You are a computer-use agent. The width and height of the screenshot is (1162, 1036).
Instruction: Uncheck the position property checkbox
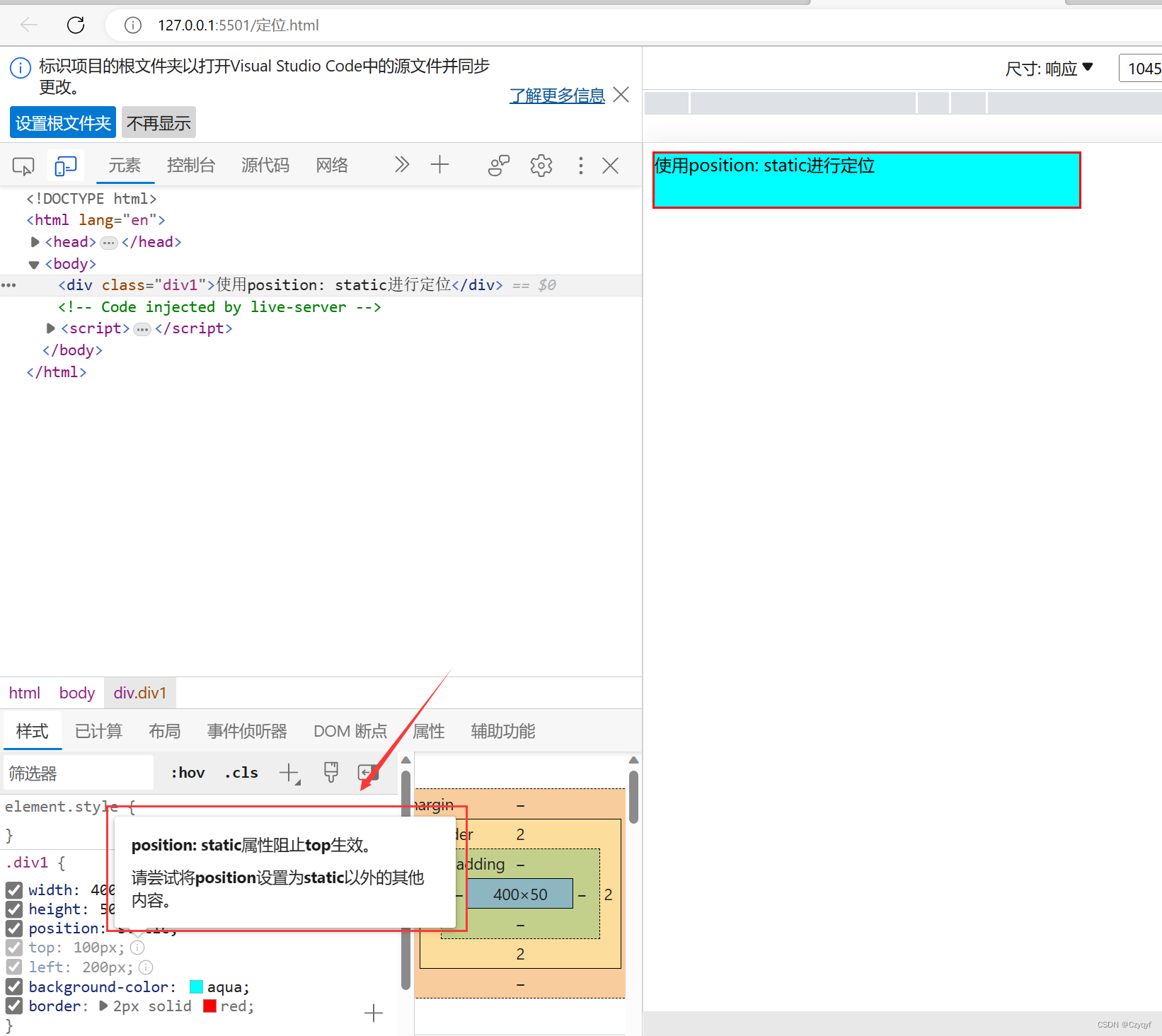[x=14, y=928]
